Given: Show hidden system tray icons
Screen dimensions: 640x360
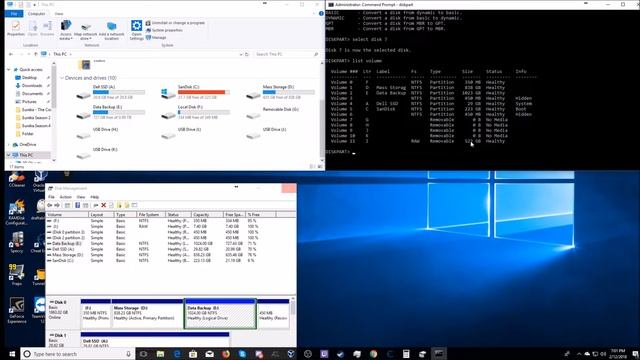Looking at the screenshot, I should click(578, 354).
